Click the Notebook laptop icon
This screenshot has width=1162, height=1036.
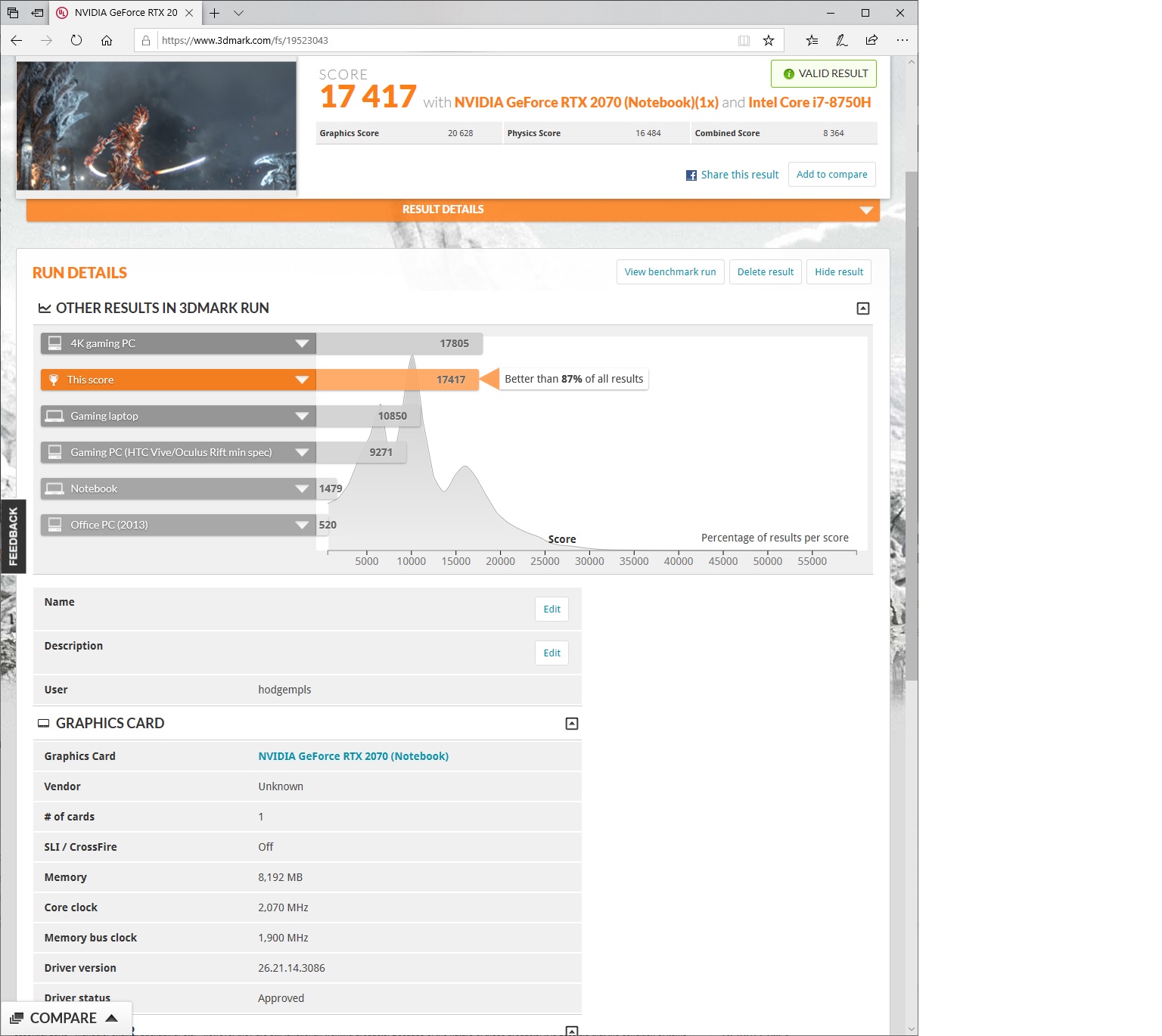point(54,489)
